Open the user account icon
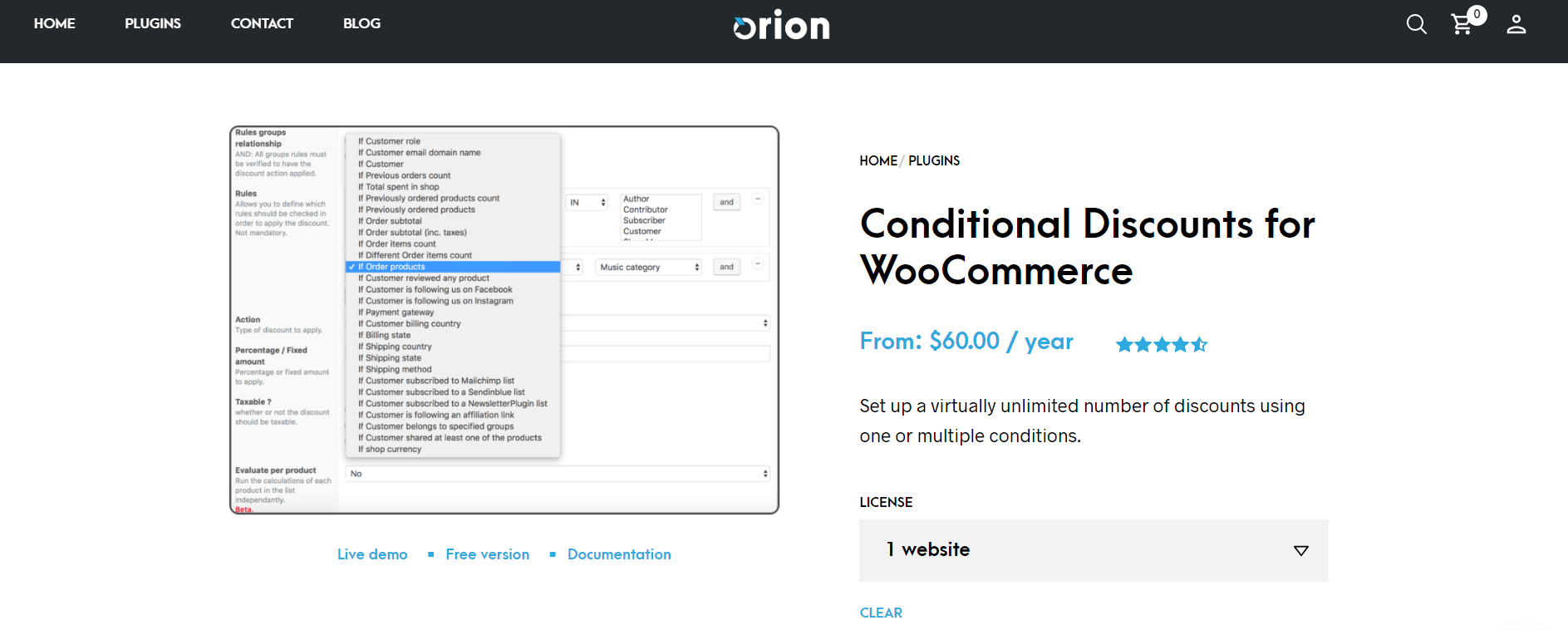 (1516, 24)
